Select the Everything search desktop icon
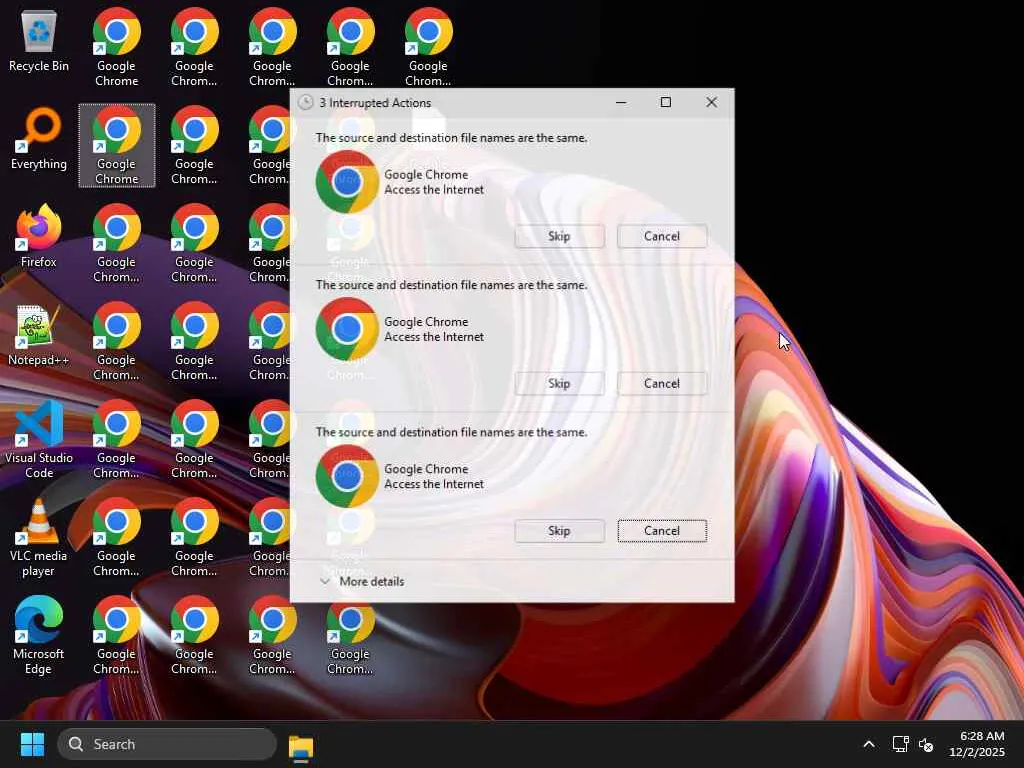Screen dimensions: 1024x768 (39, 138)
